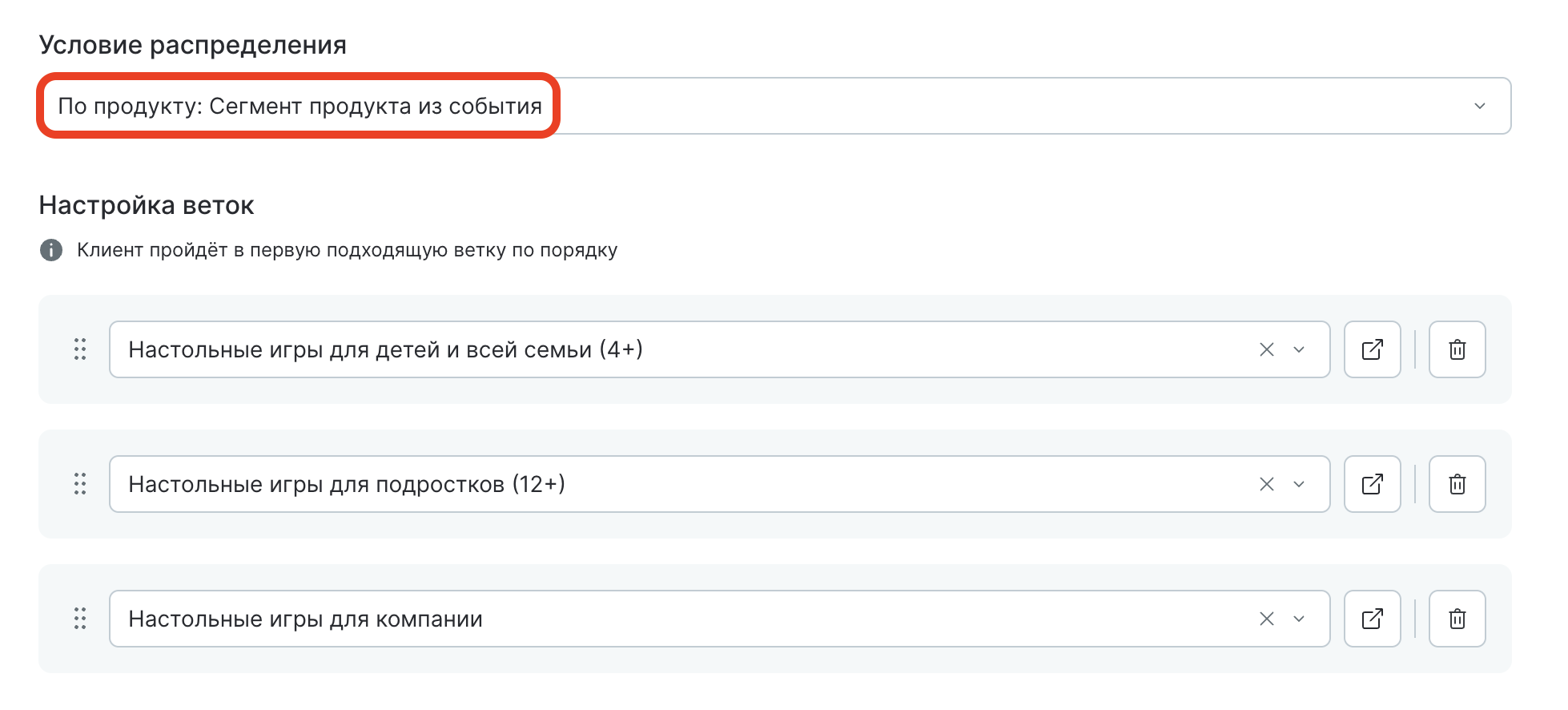This screenshot has width=1568, height=710.
Task: Clear the children and family (4+) segment selection
Action: 1266,349
